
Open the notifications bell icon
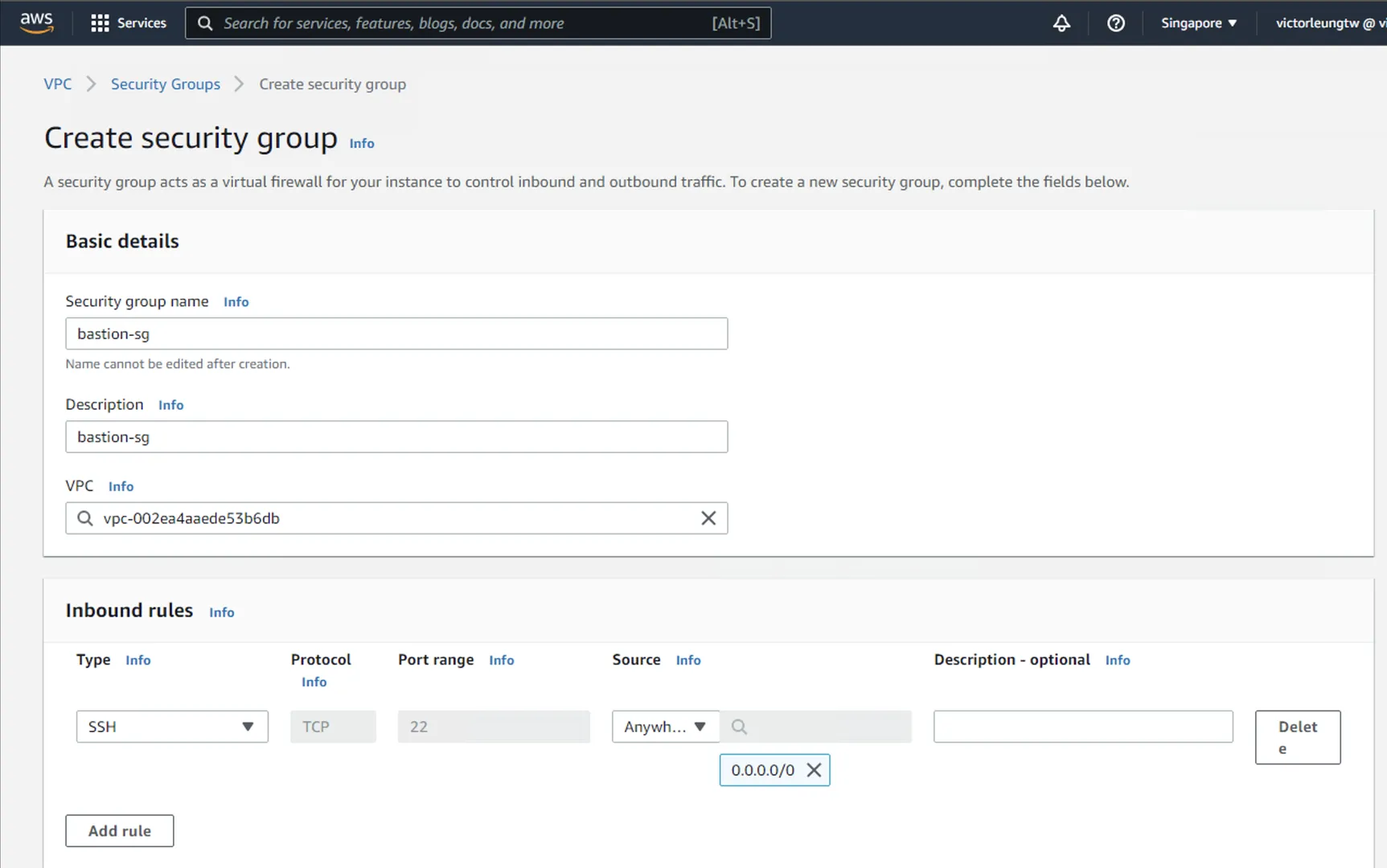(x=1061, y=23)
